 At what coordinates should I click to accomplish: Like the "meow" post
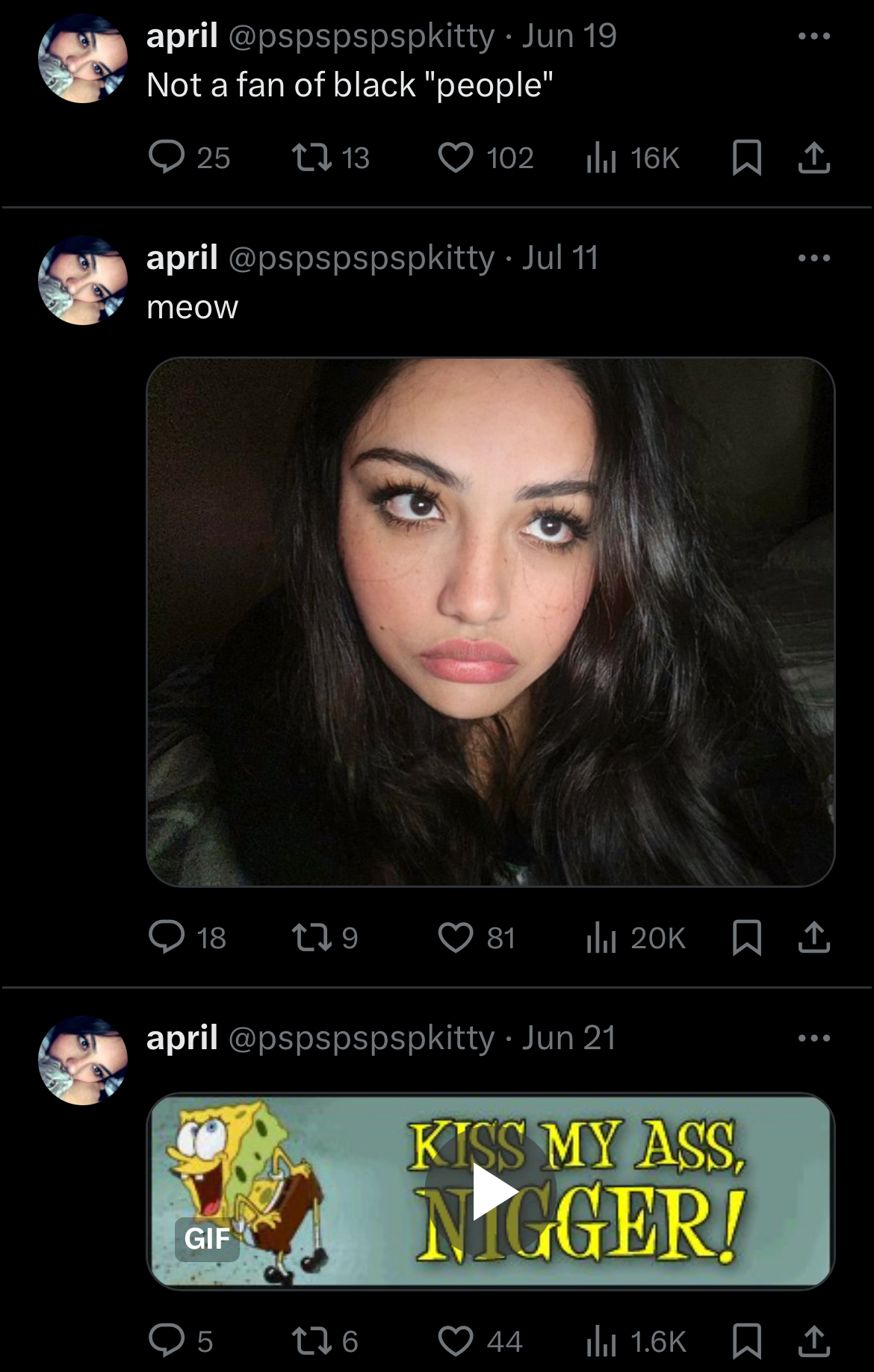(x=455, y=937)
